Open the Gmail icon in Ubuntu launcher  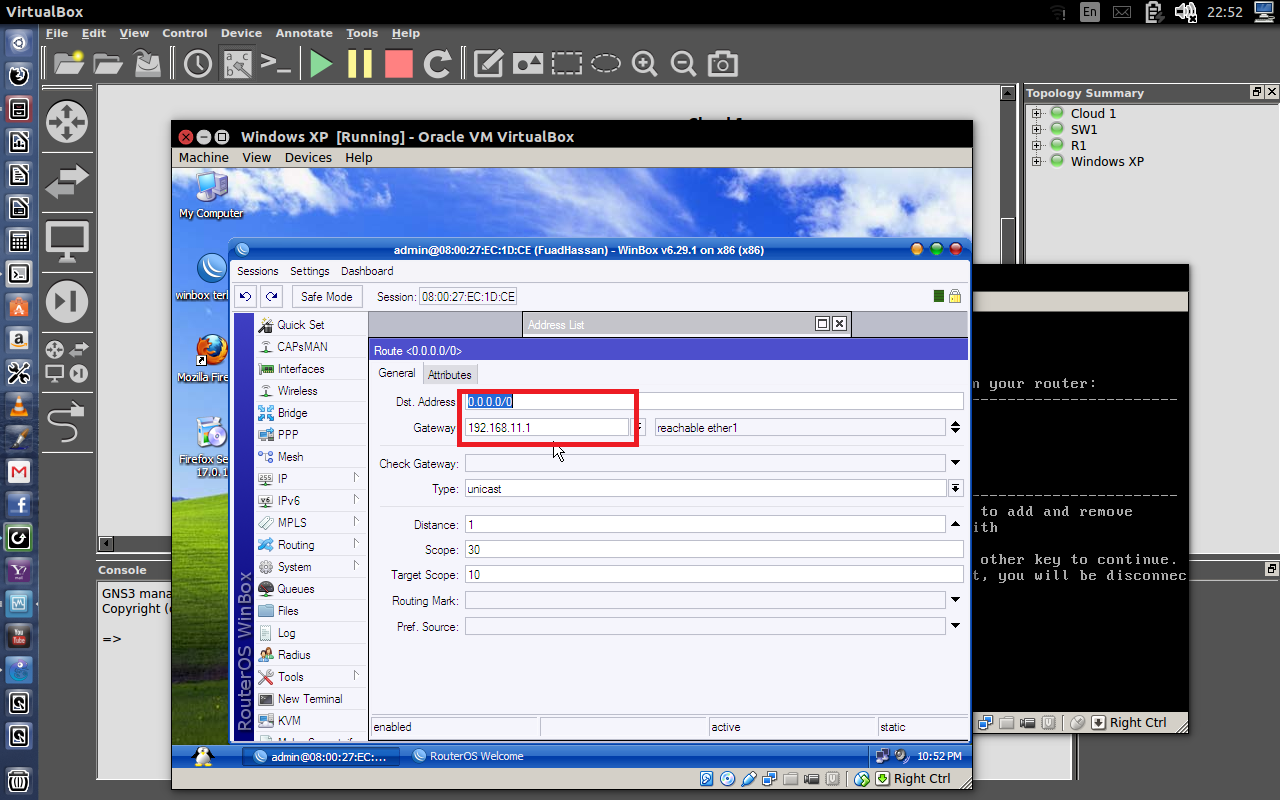(18, 471)
